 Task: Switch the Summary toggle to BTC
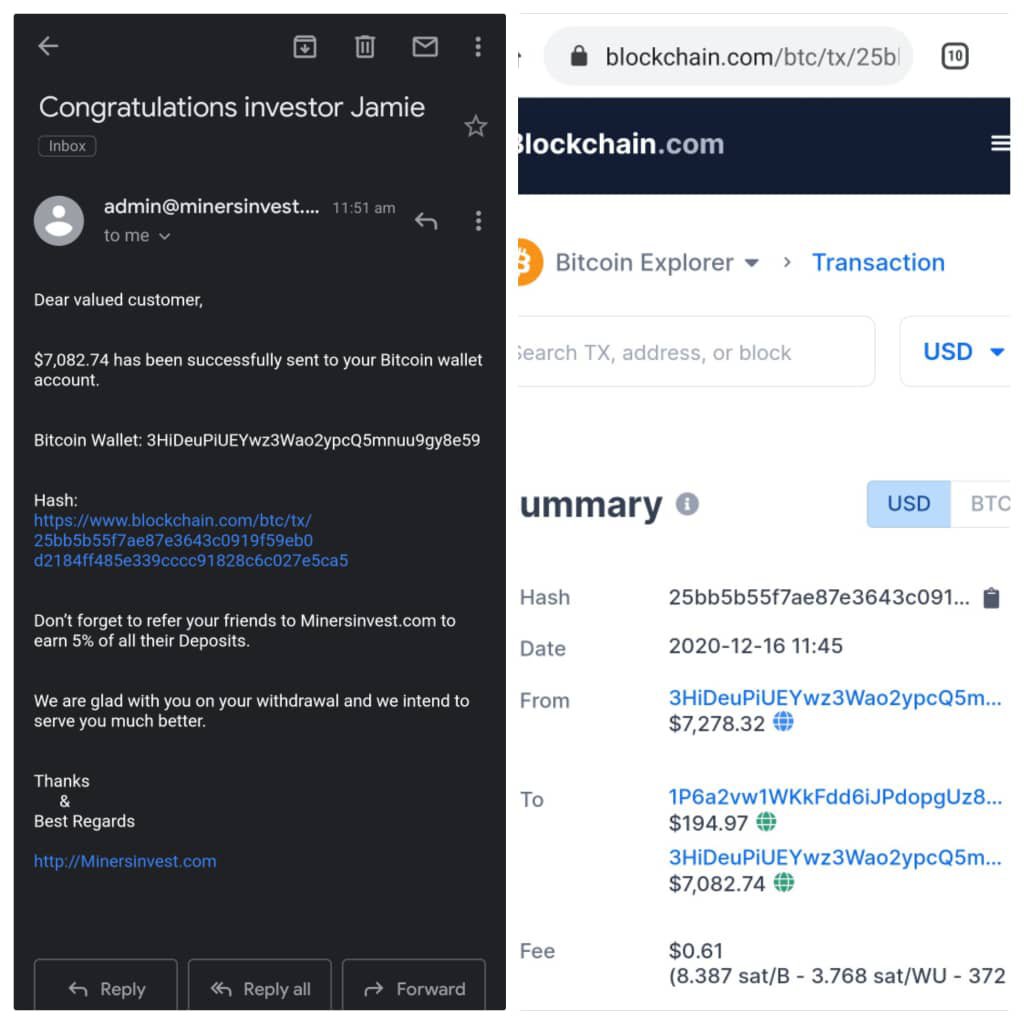pyautogui.click(x=989, y=504)
